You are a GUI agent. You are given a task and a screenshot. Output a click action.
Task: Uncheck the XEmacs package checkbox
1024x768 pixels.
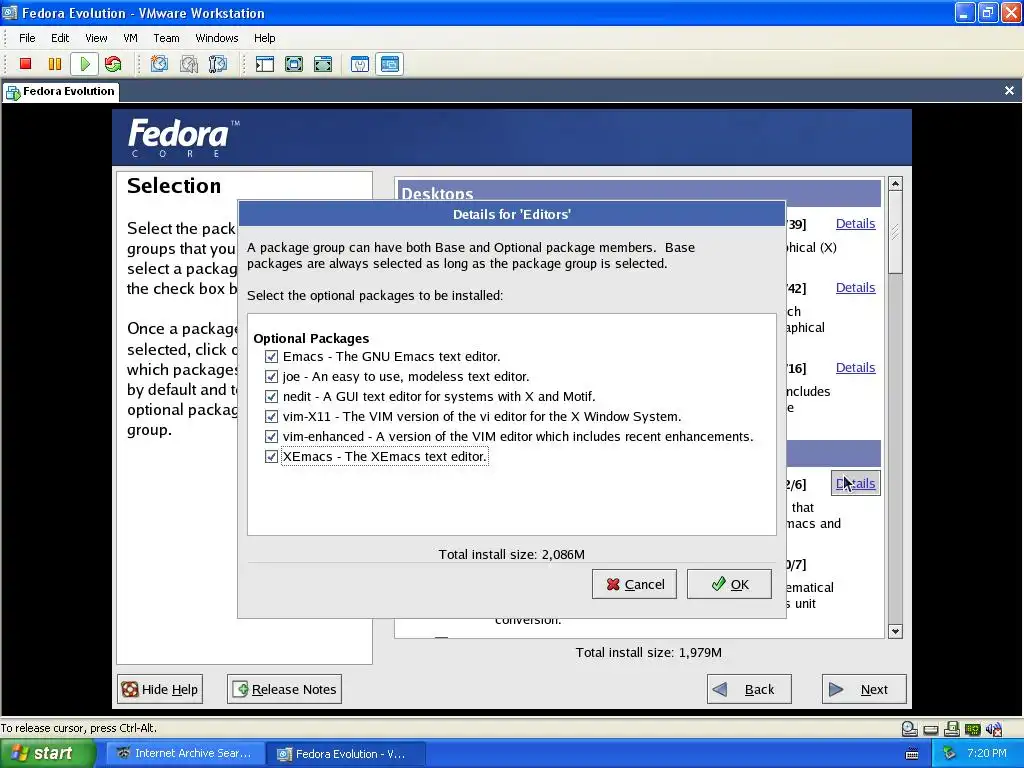(x=271, y=456)
